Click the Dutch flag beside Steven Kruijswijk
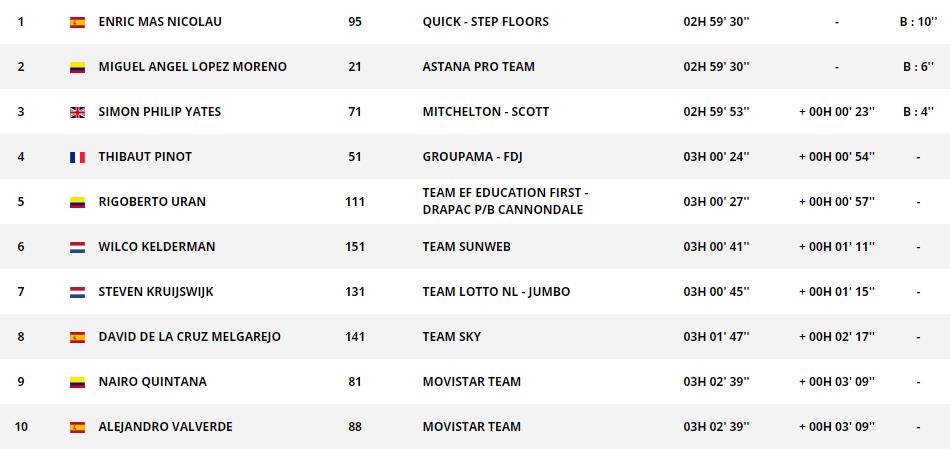This screenshot has width=950, height=449. (77, 292)
